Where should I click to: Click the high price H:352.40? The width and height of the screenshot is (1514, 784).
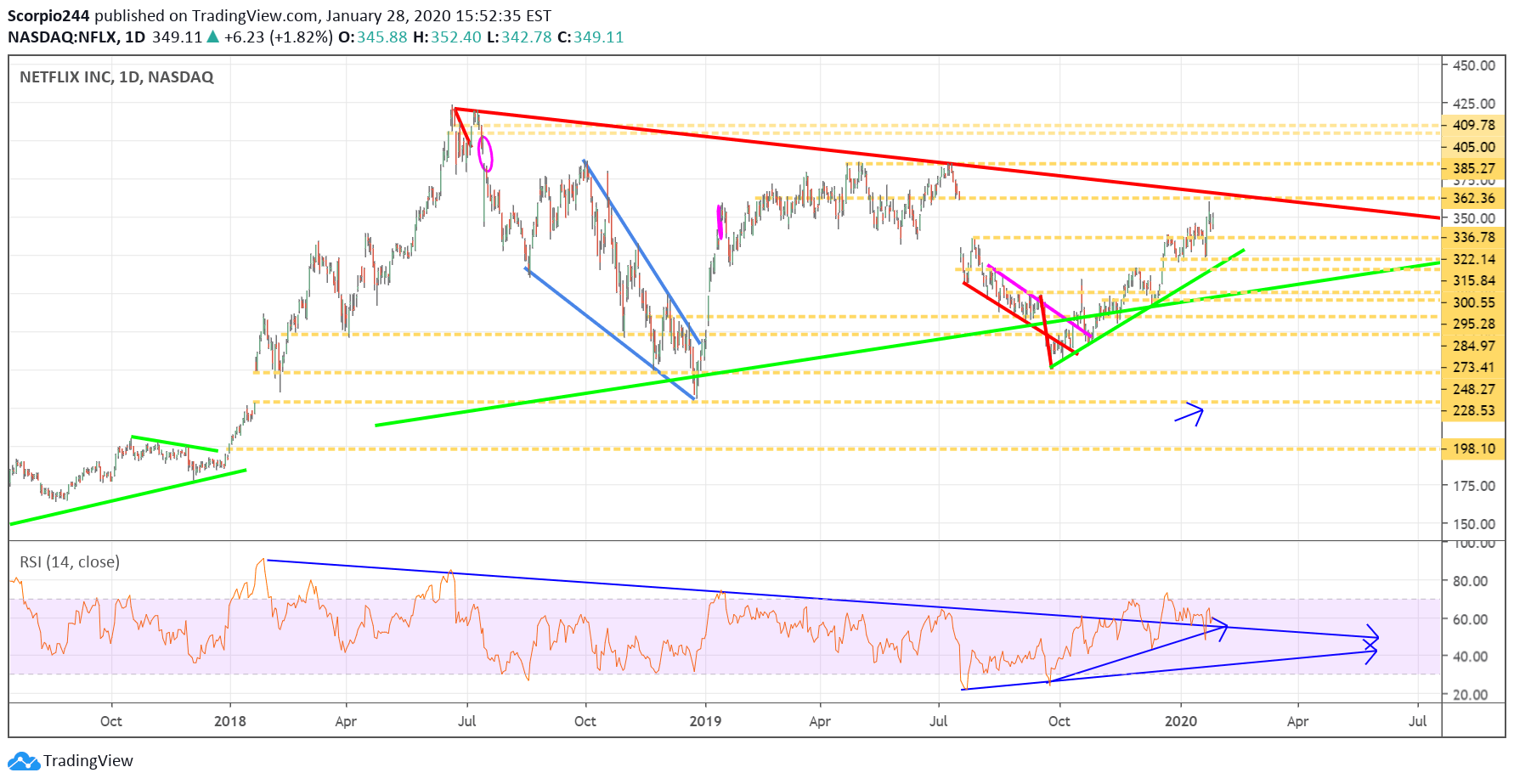click(448, 37)
